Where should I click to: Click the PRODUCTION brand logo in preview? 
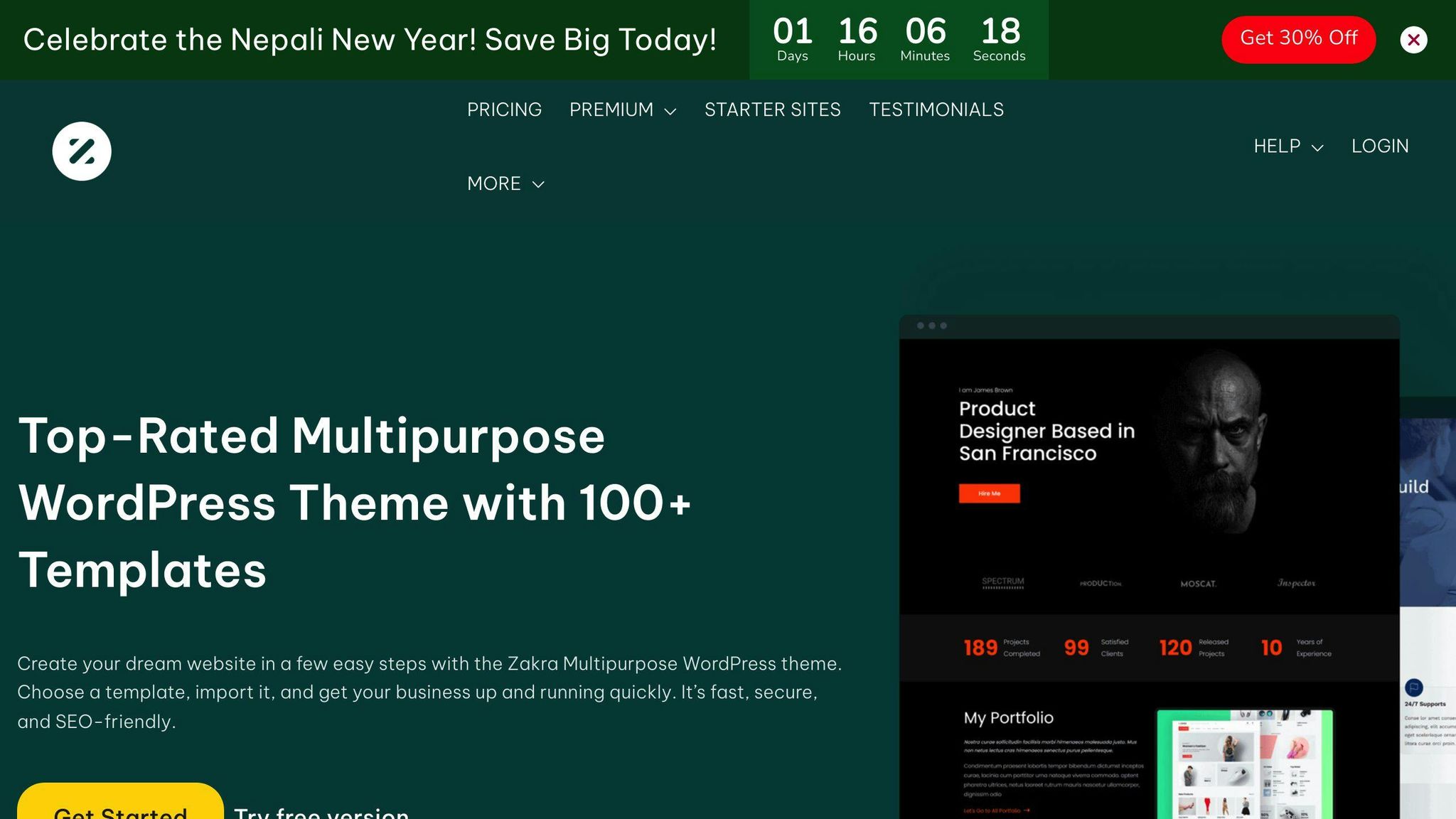pyautogui.click(x=1101, y=584)
